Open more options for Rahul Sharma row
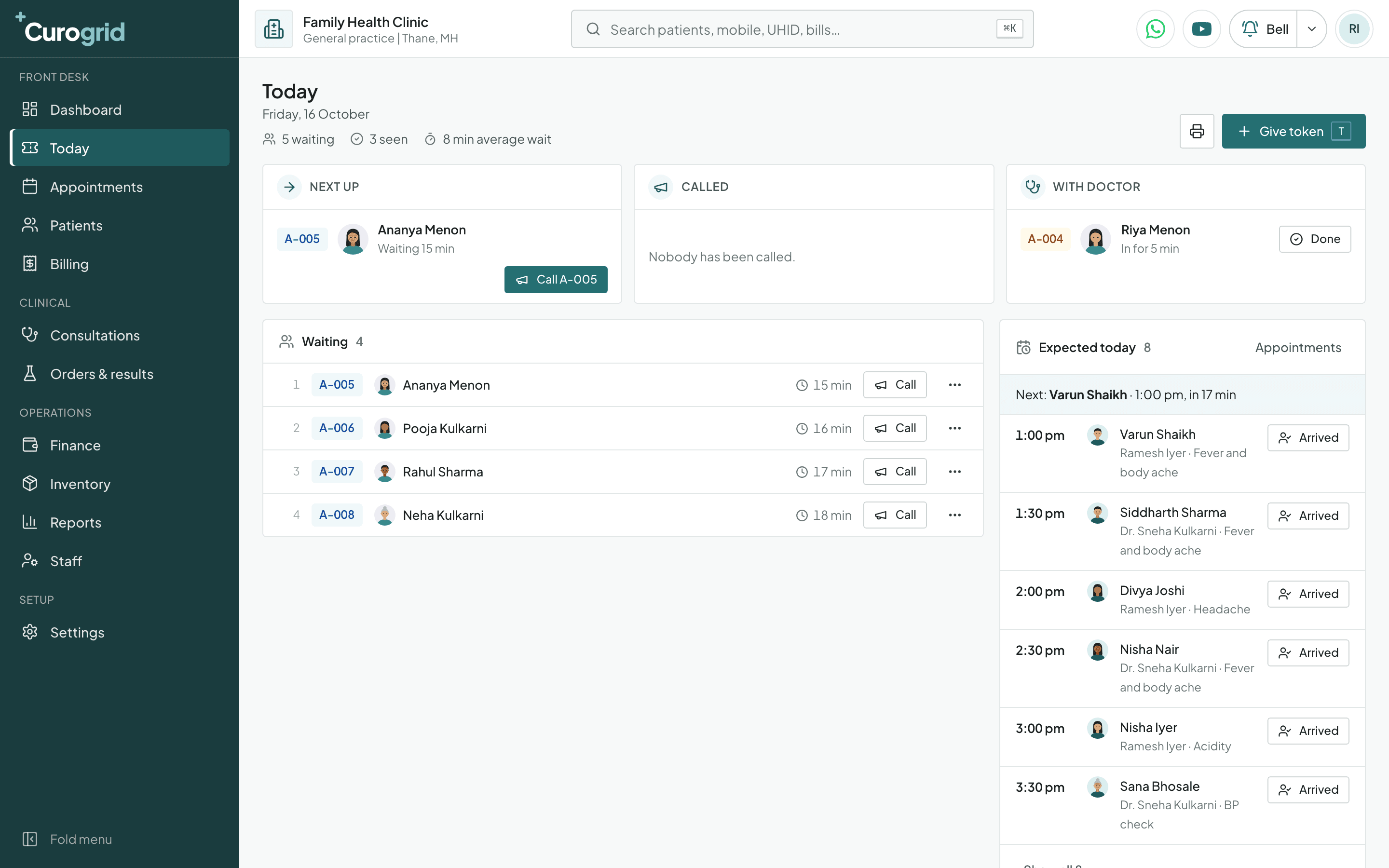Image resolution: width=1389 pixels, height=868 pixels. click(x=954, y=471)
